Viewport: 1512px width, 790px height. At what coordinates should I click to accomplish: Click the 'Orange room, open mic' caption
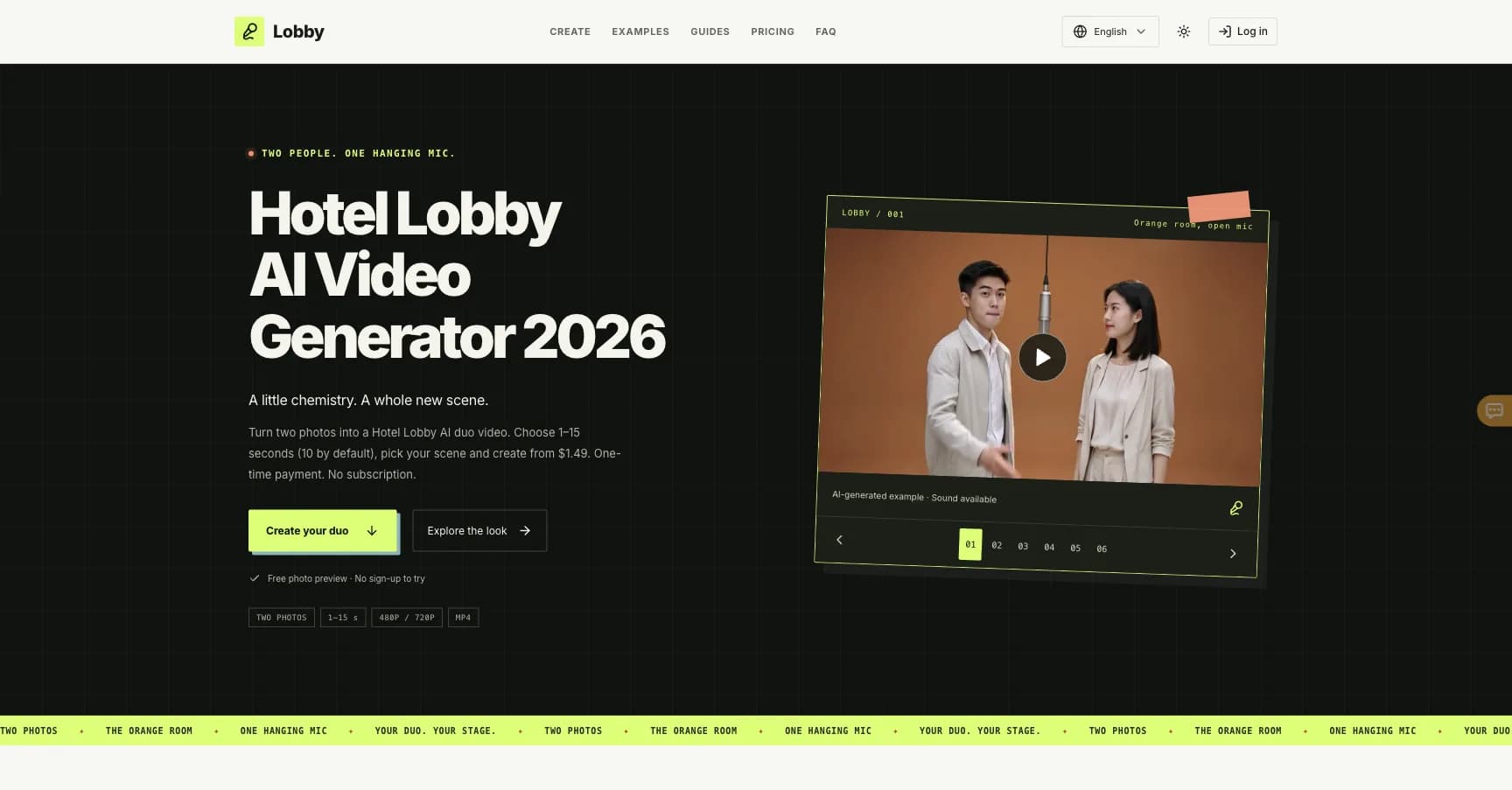click(x=1193, y=225)
